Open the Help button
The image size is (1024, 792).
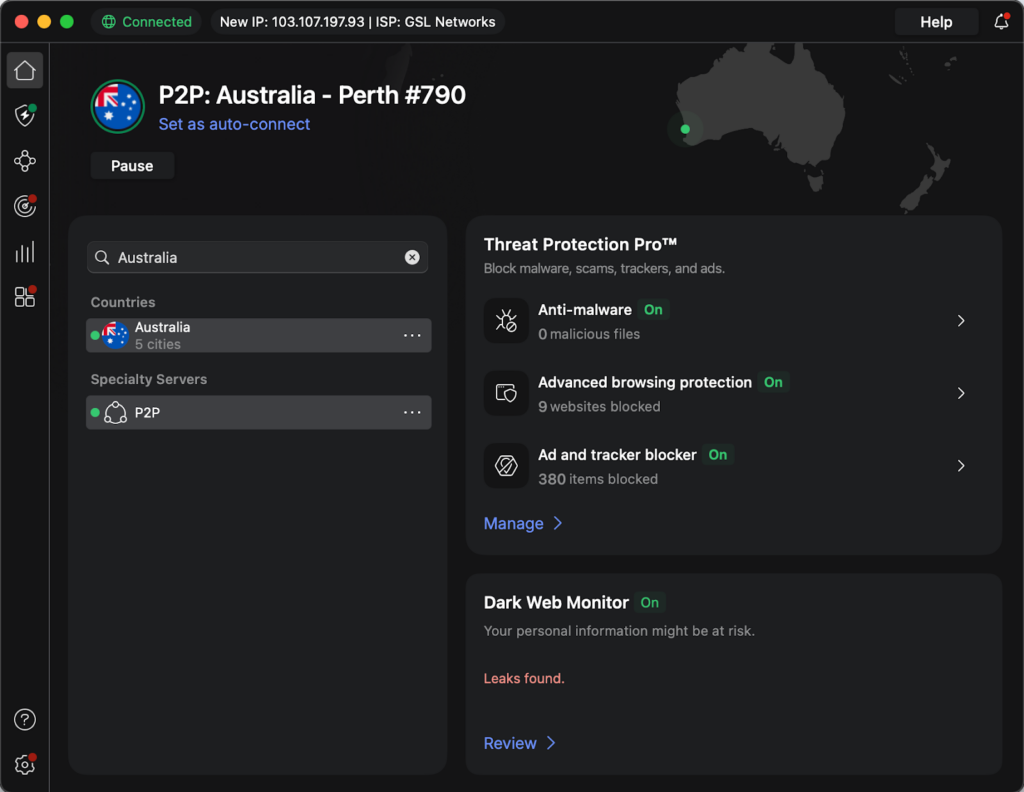(936, 22)
